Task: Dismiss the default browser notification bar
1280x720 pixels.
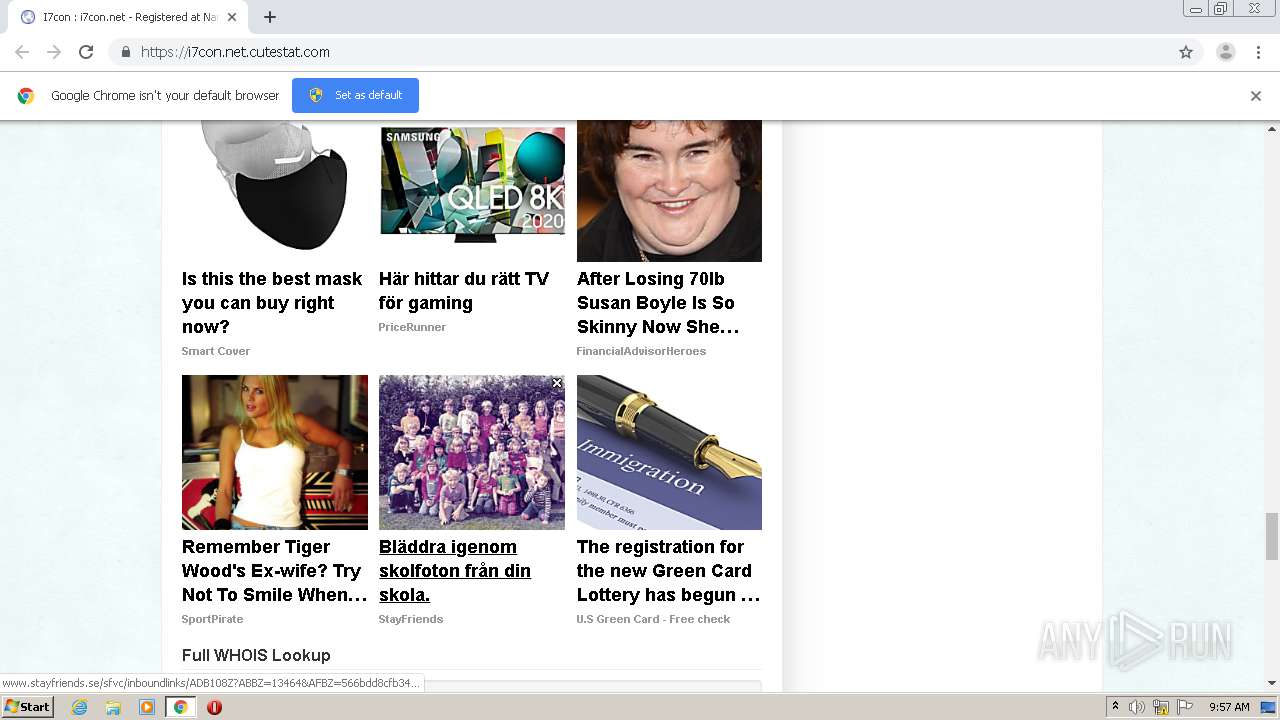Action: 1256,96
